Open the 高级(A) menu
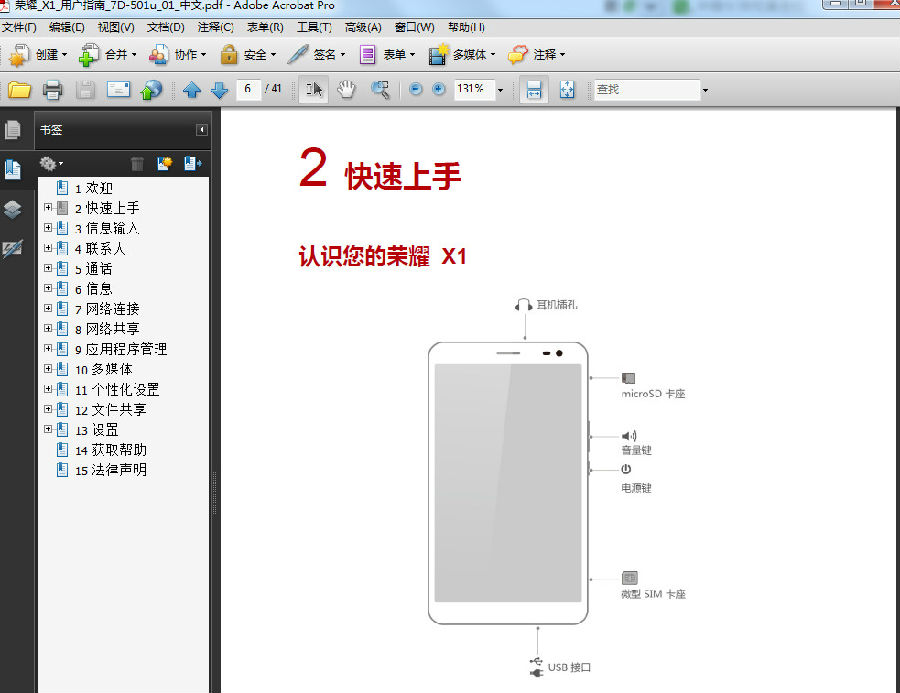The image size is (900, 693). 363,27
